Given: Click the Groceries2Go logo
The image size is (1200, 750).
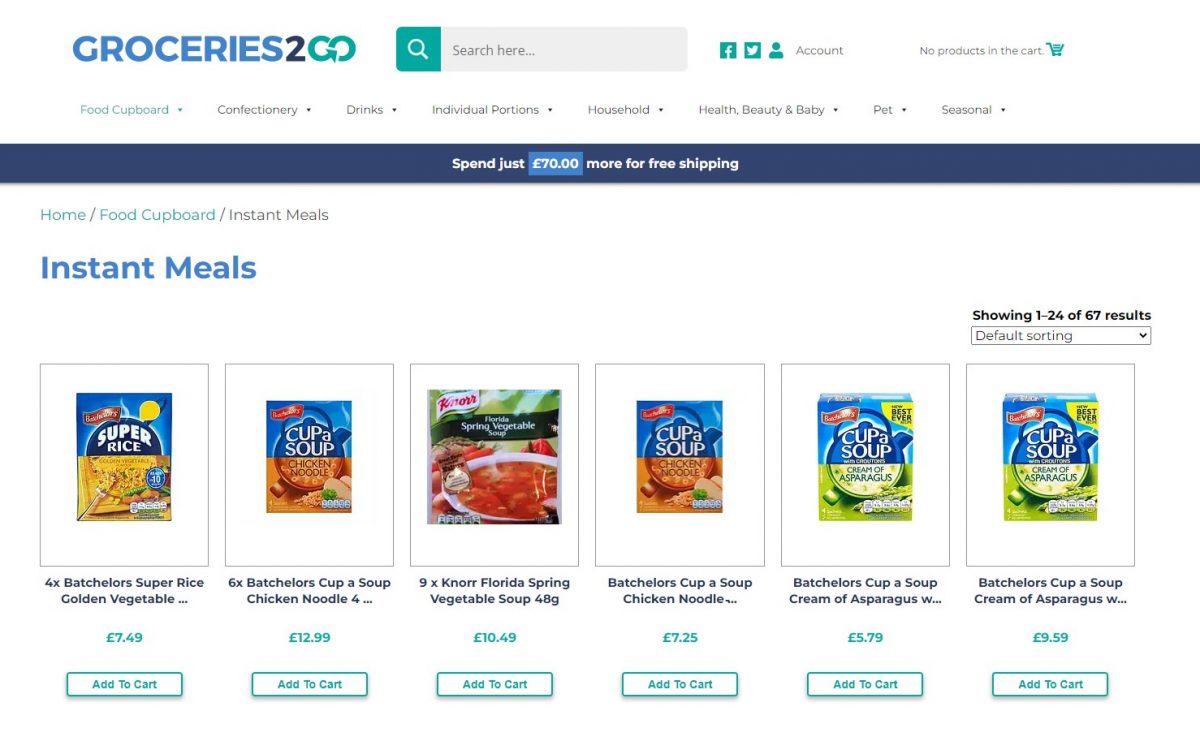Looking at the screenshot, I should [x=214, y=49].
